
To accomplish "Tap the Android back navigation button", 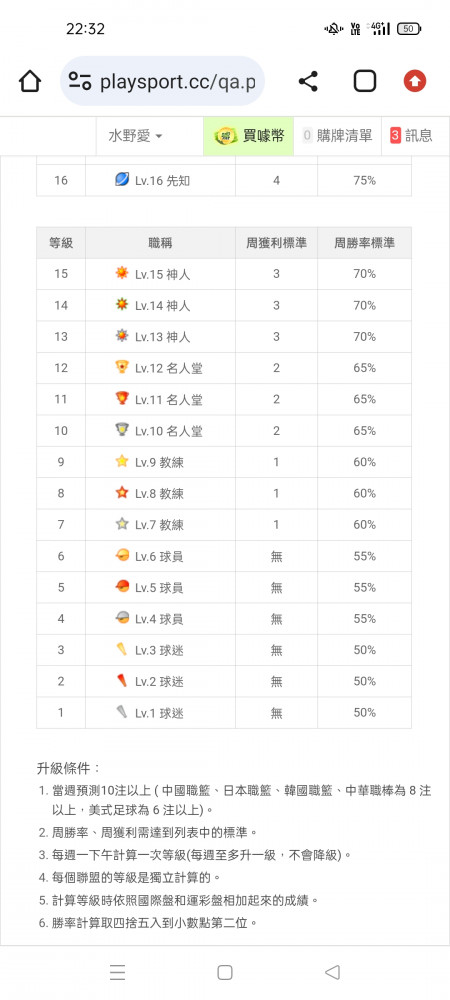I will (x=332, y=972).
